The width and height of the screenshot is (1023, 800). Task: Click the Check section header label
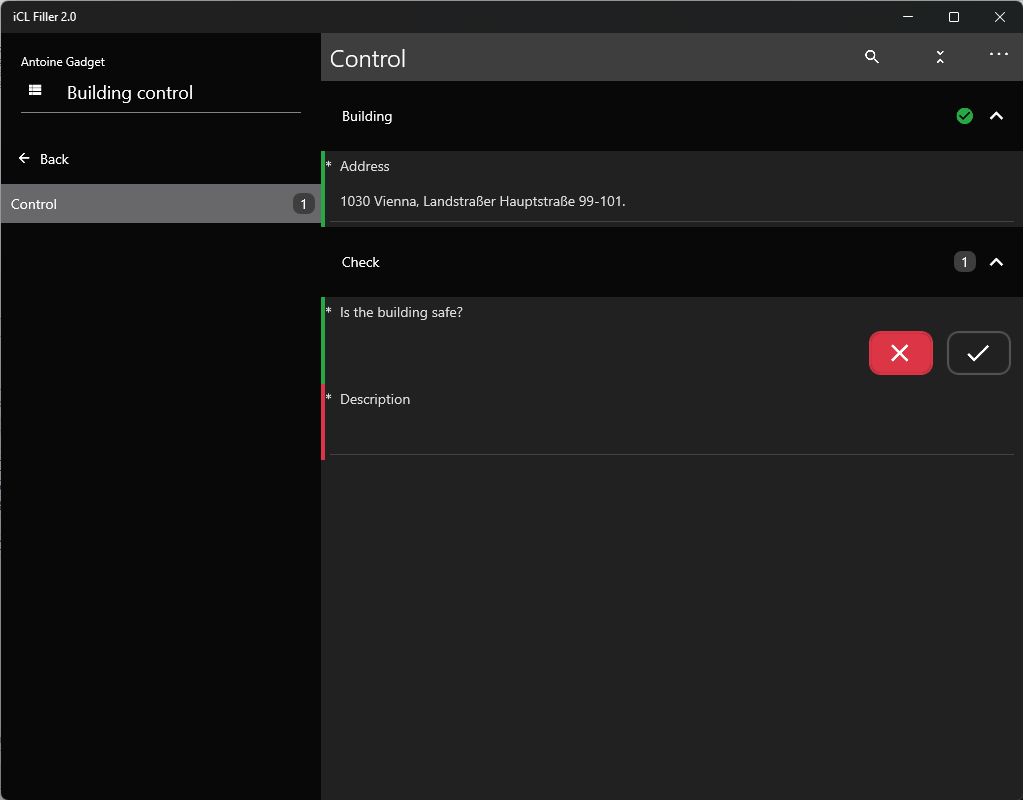pyautogui.click(x=361, y=262)
